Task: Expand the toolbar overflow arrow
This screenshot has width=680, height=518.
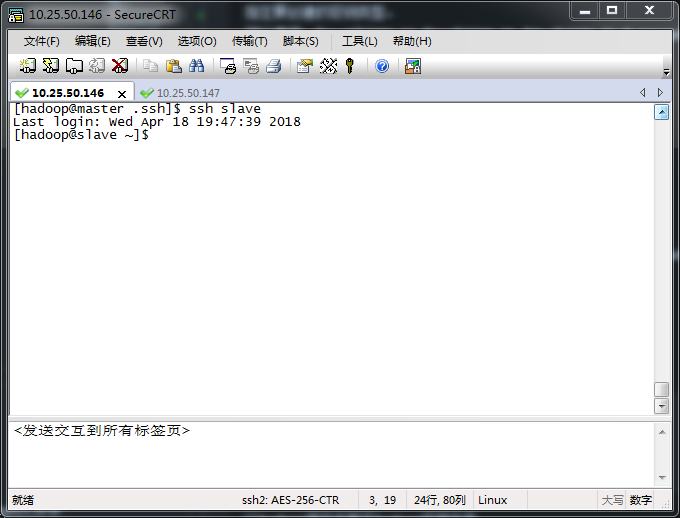Action: click(x=666, y=72)
